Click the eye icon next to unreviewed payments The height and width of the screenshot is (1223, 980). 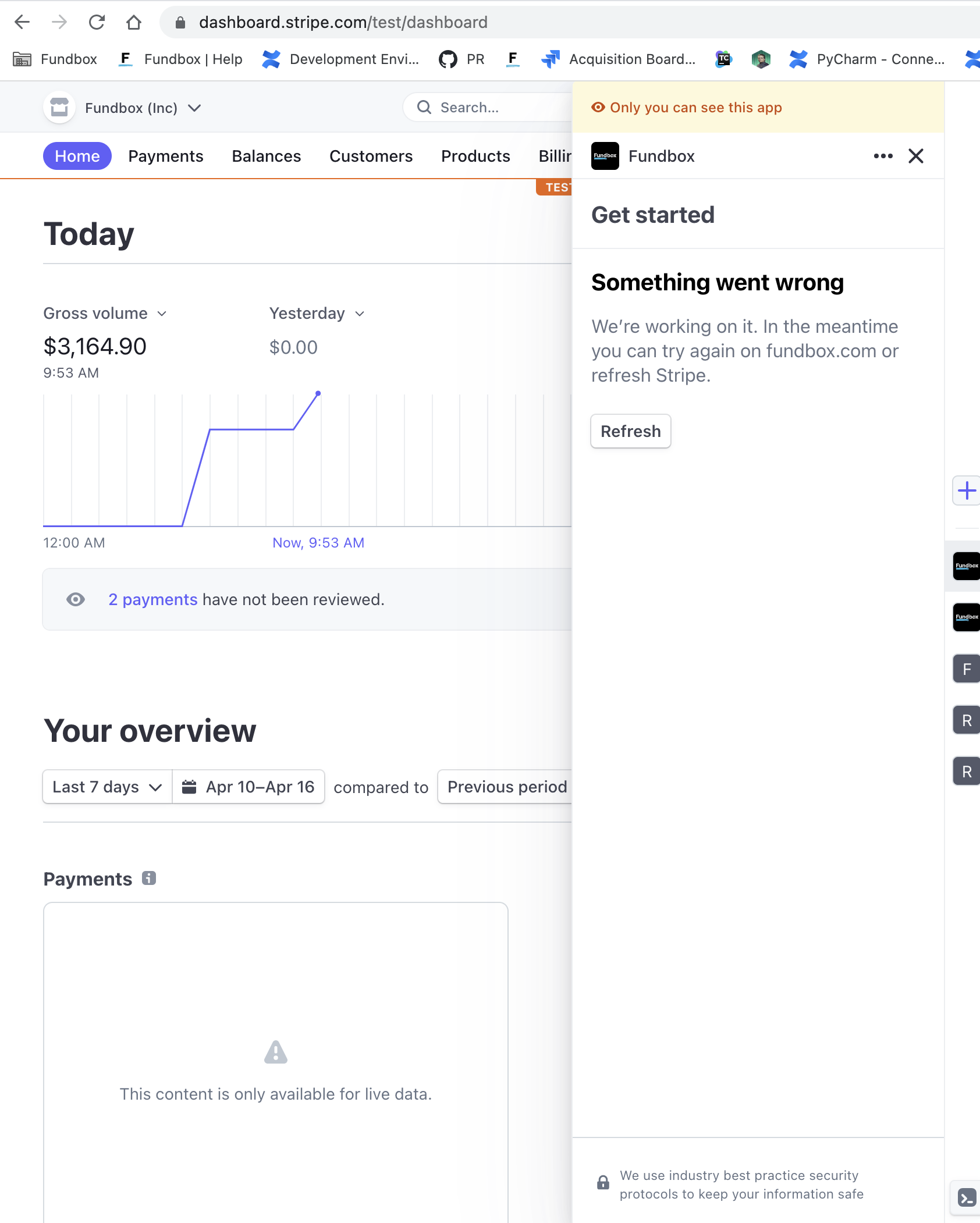(x=76, y=599)
